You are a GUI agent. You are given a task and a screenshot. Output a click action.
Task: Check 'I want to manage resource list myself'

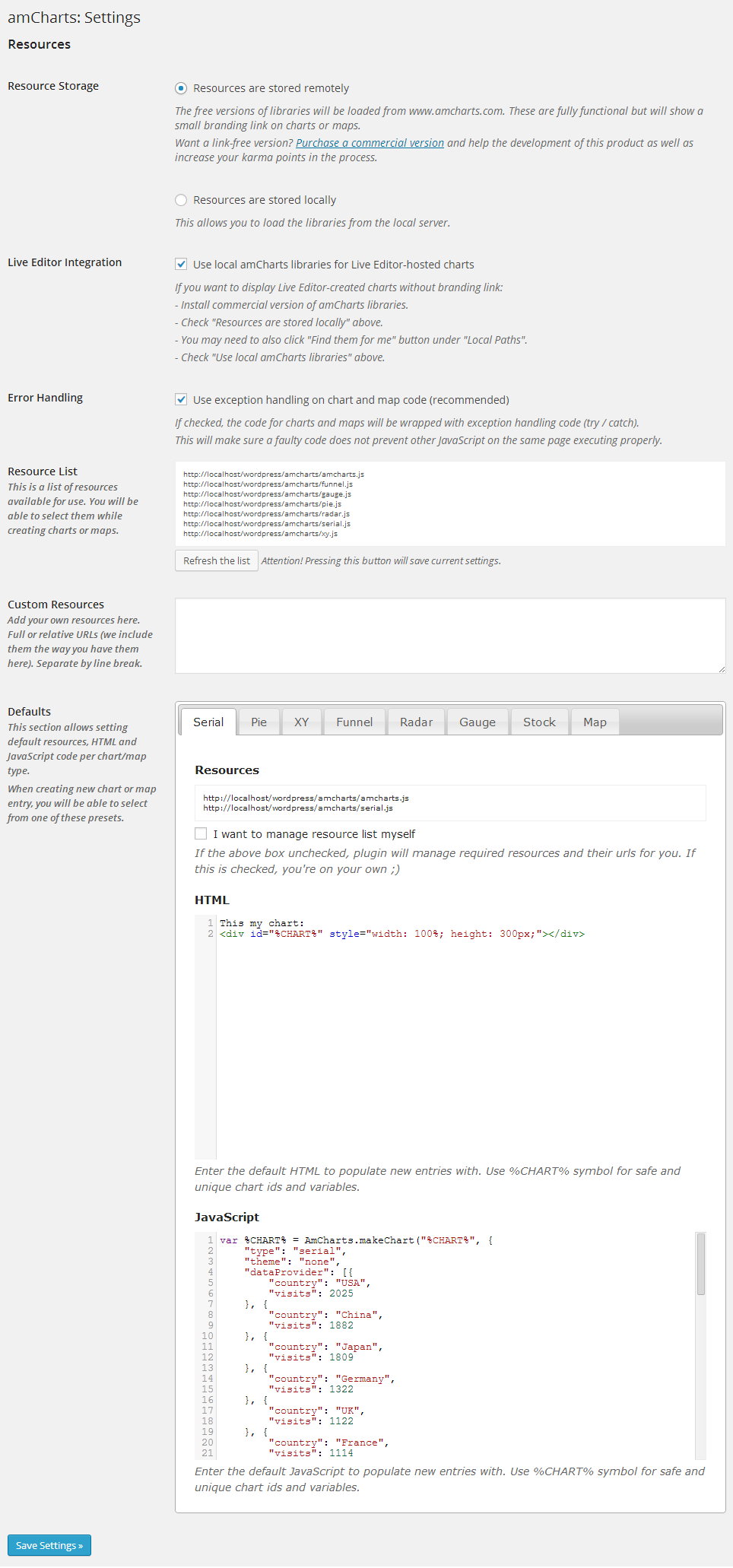[x=201, y=834]
